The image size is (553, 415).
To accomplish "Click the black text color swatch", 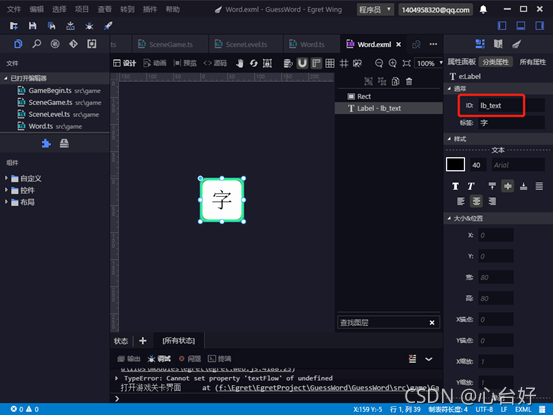I will tap(455, 165).
